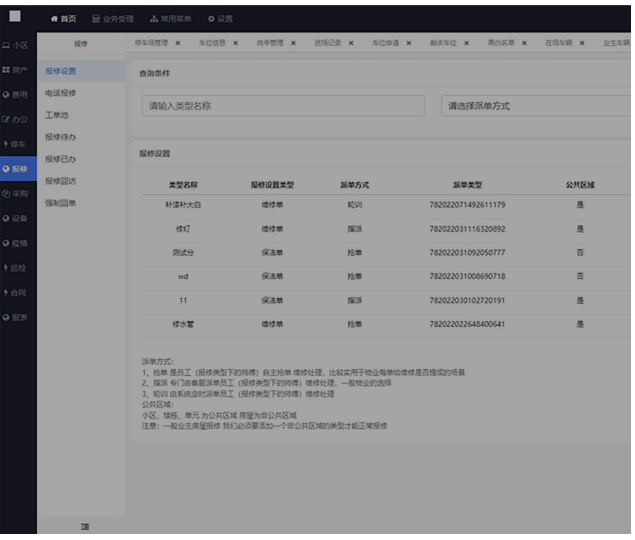Click ID 782022031116320892
Screen dimensions: 635x540
point(467,229)
